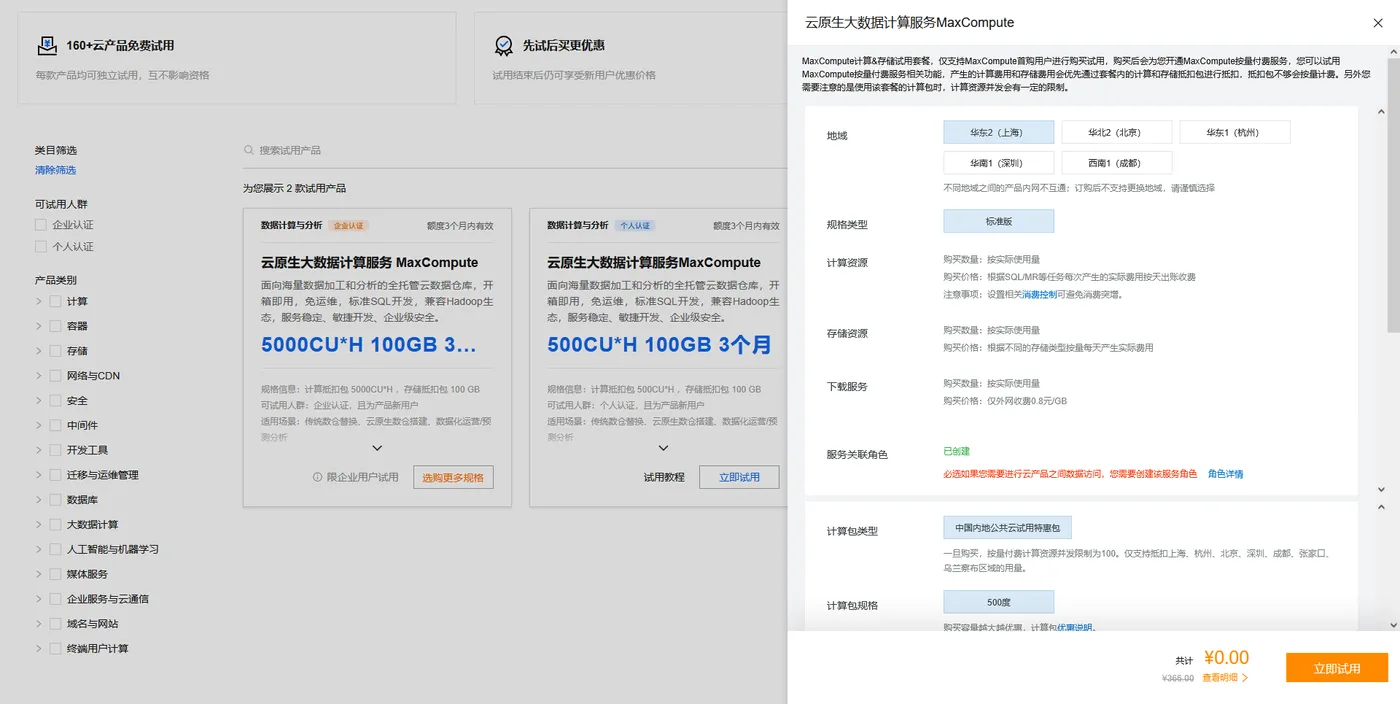Image resolution: width=1400 pixels, height=704 pixels.
Task: Select the 标准版 spec type
Action: click(998, 221)
